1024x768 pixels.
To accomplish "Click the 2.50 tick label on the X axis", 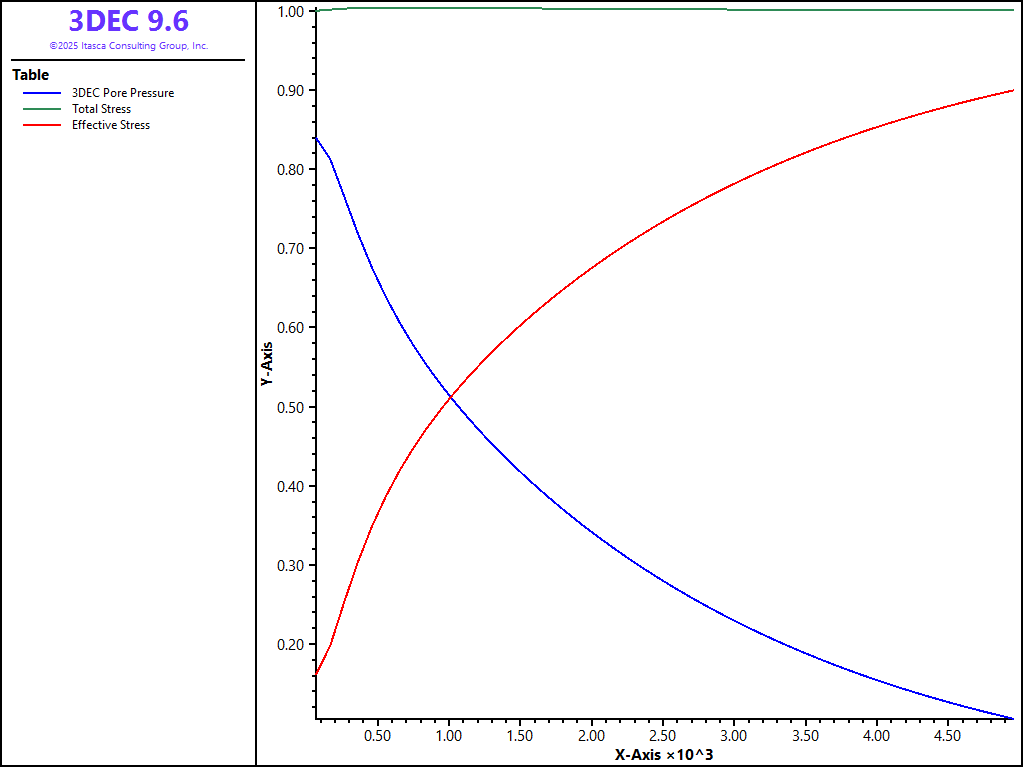I will pyautogui.click(x=662, y=736).
